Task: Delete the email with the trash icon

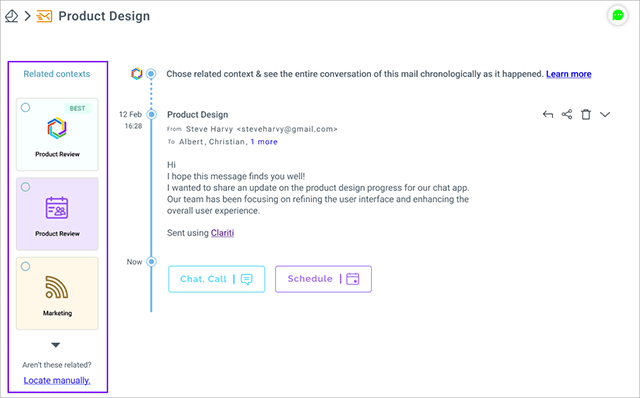Action: [586, 114]
